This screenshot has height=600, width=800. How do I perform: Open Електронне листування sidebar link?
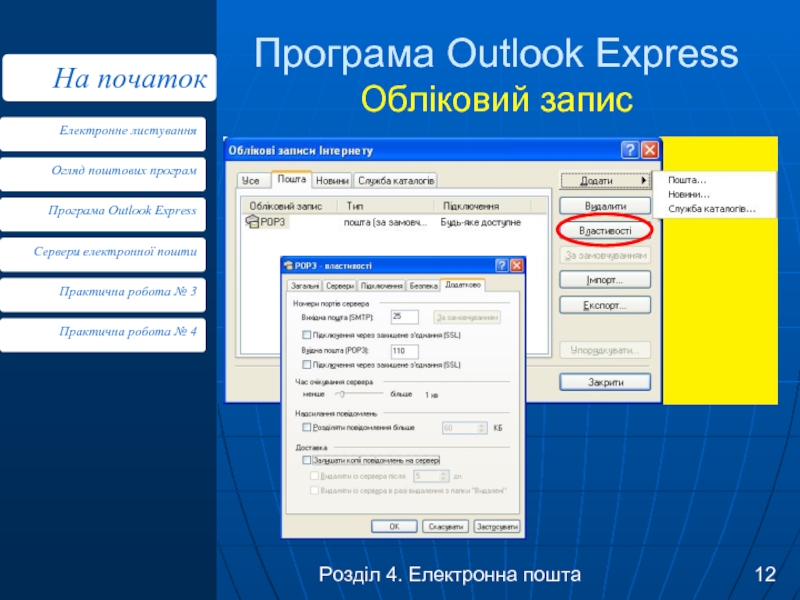[103, 132]
